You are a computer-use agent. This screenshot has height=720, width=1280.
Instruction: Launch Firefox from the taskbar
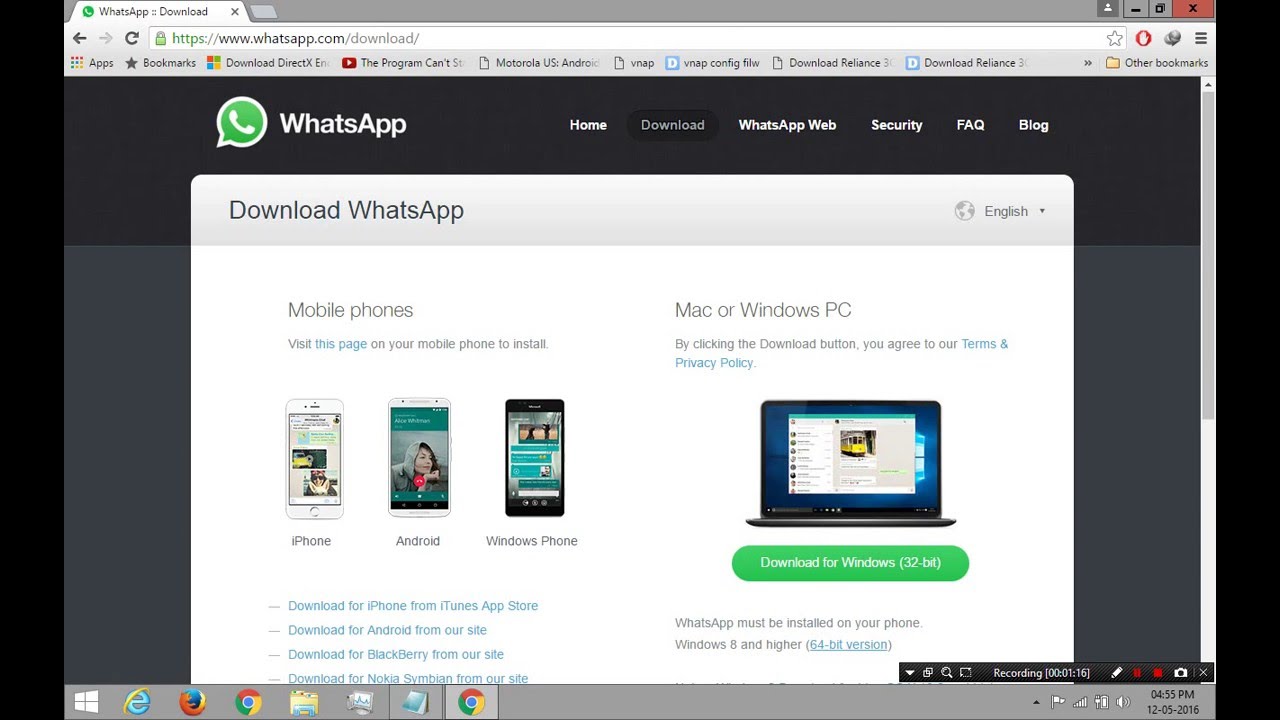pyautogui.click(x=192, y=703)
